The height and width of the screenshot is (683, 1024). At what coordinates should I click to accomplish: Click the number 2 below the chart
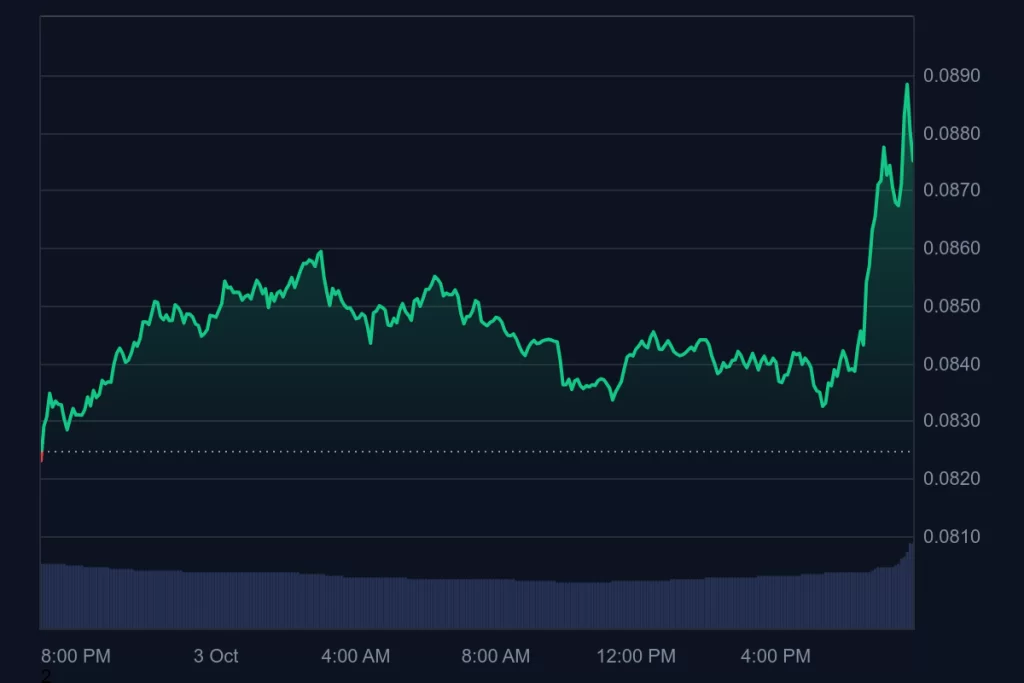(46, 677)
